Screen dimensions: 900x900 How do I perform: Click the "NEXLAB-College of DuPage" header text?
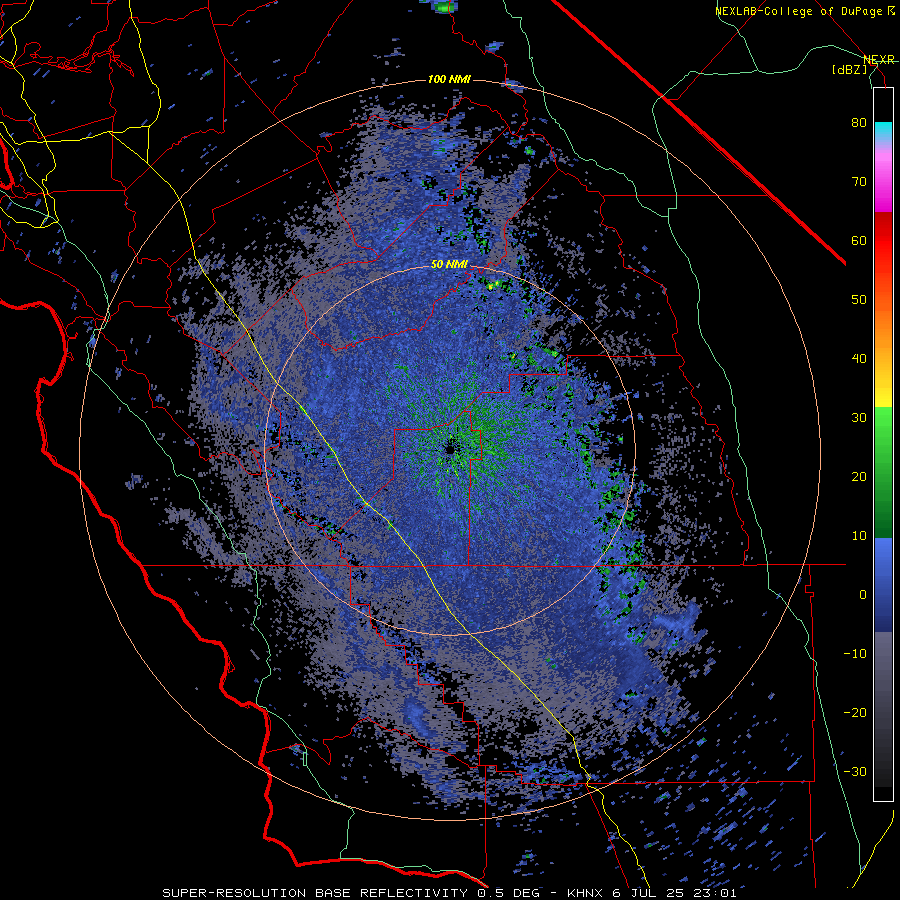pyautogui.click(x=798, y=11)
